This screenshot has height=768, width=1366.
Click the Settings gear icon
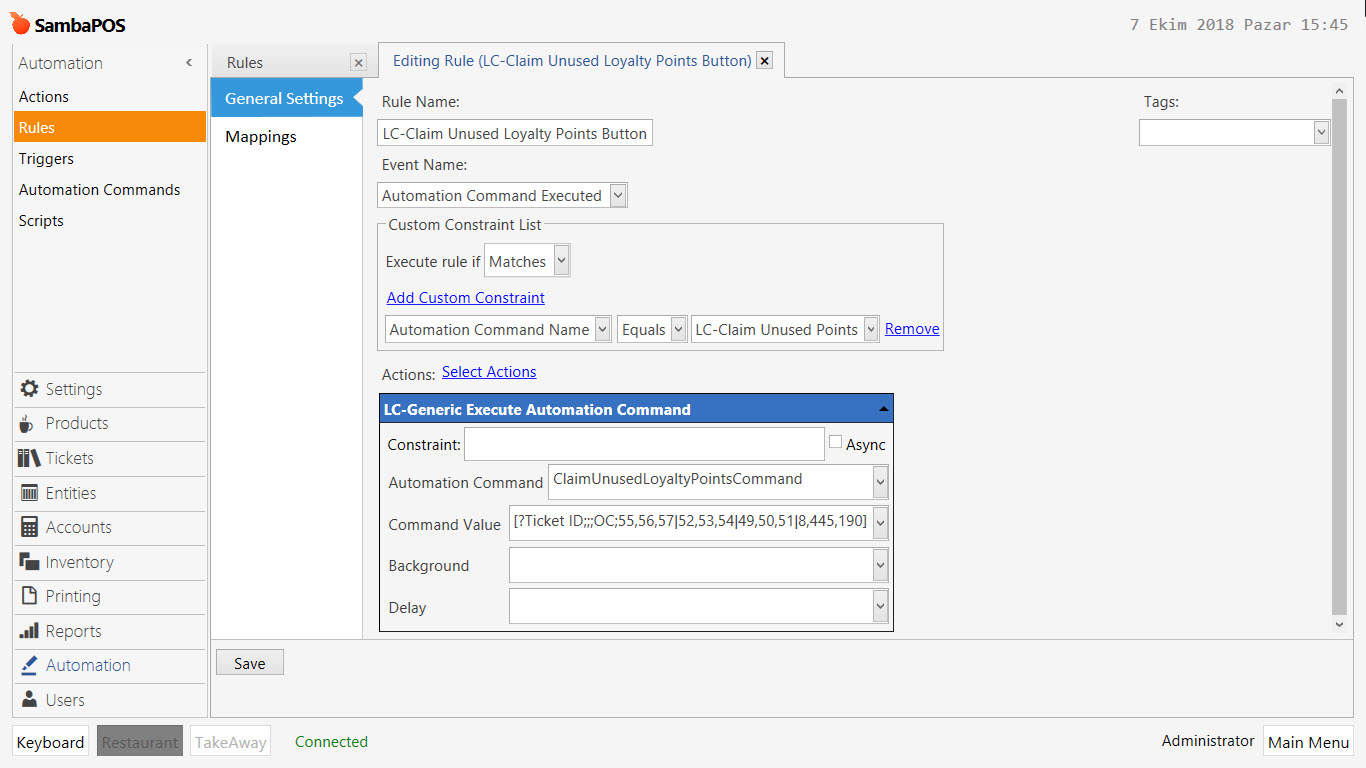pyautogui.click(x=29, y=389)
